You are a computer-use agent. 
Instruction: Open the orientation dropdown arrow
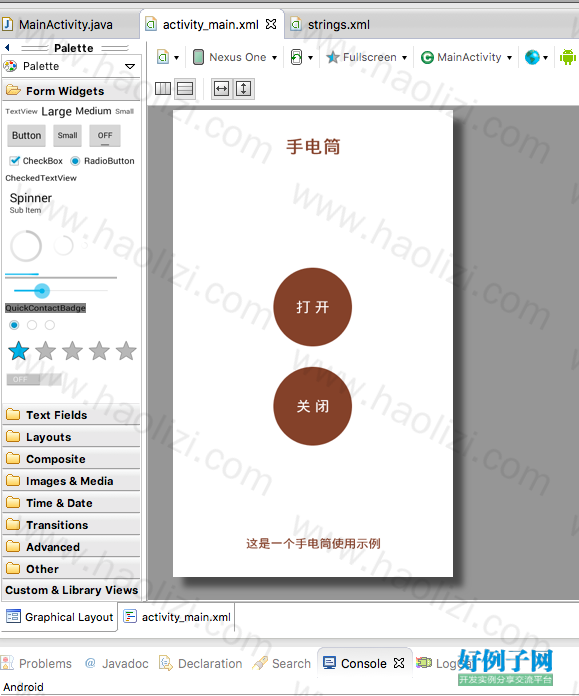(x=310, y=58)
